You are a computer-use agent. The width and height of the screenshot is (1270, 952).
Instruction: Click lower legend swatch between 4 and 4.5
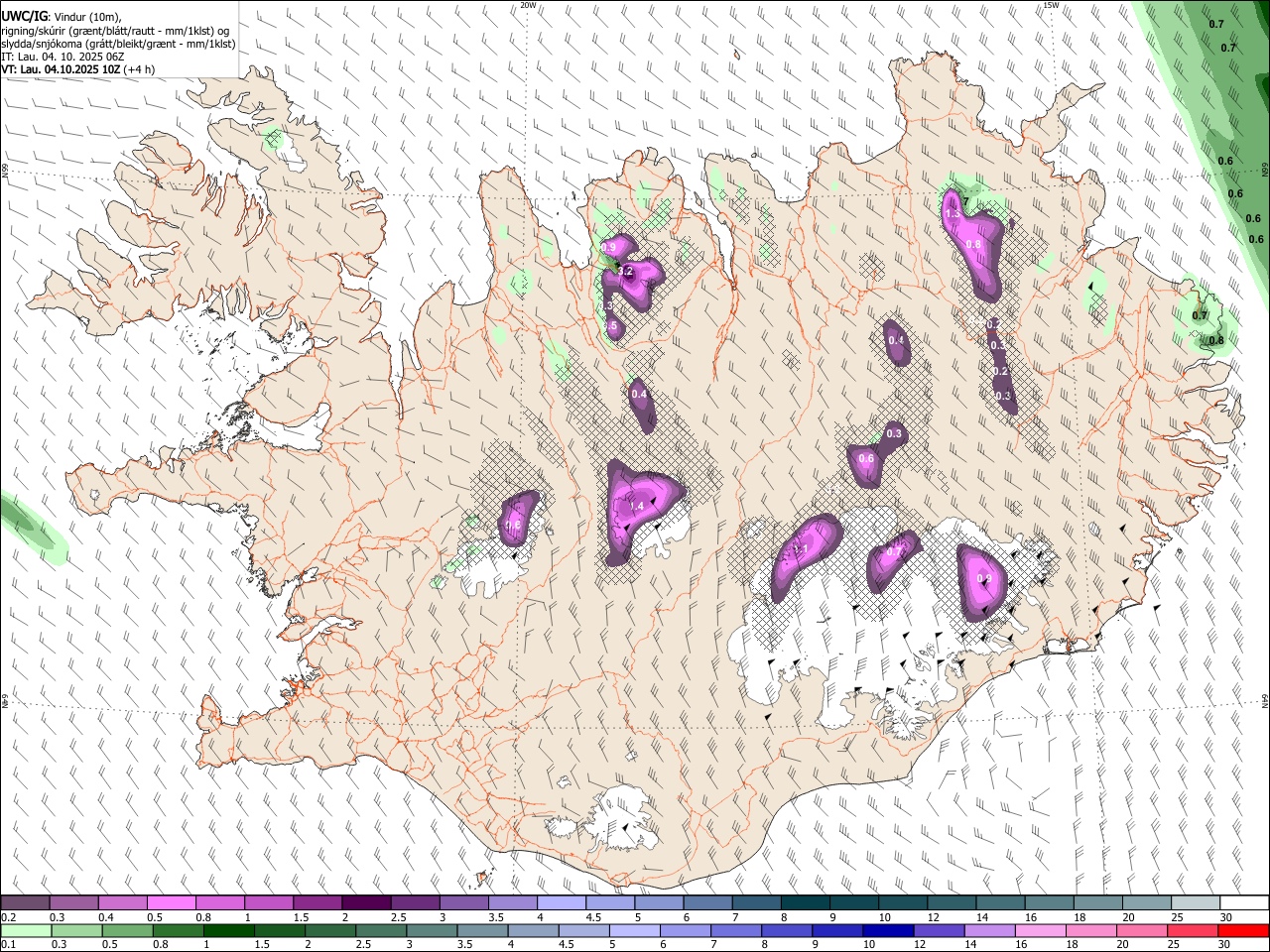pos(532,930)
